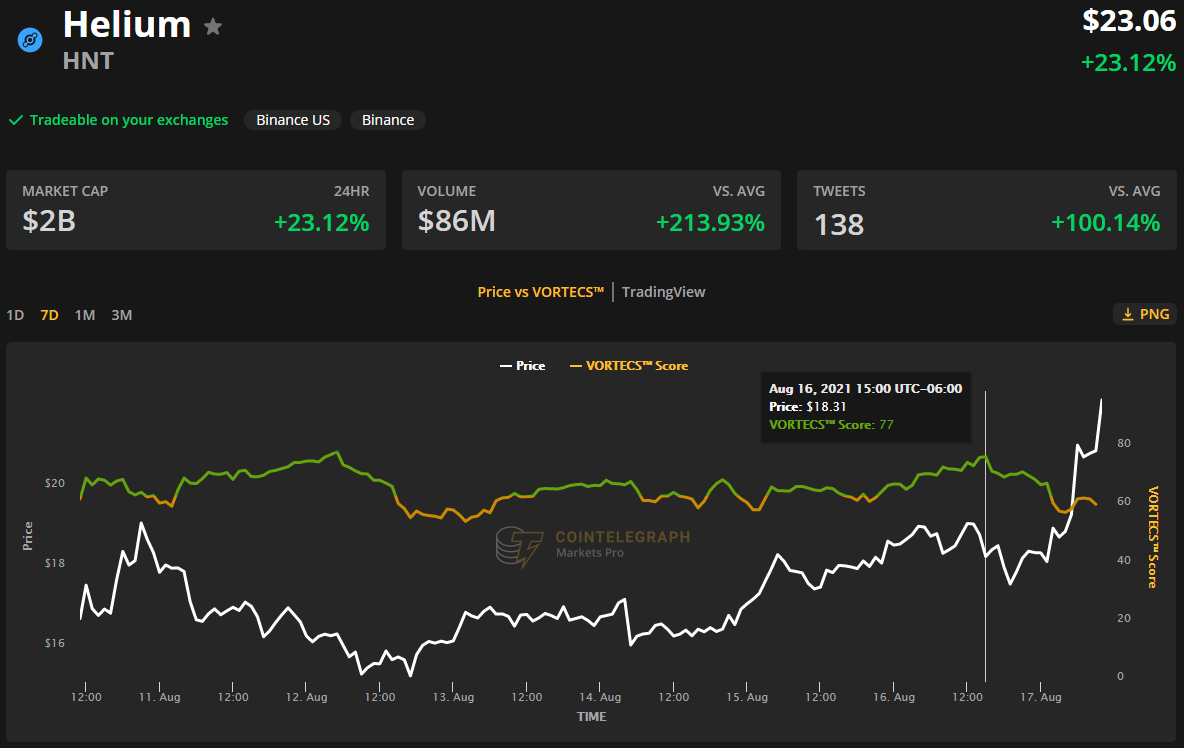The height and width of the screenshot is (748, 1184).
Task: Open the Price vs VORTECS tab
Action: coord(540,292)
